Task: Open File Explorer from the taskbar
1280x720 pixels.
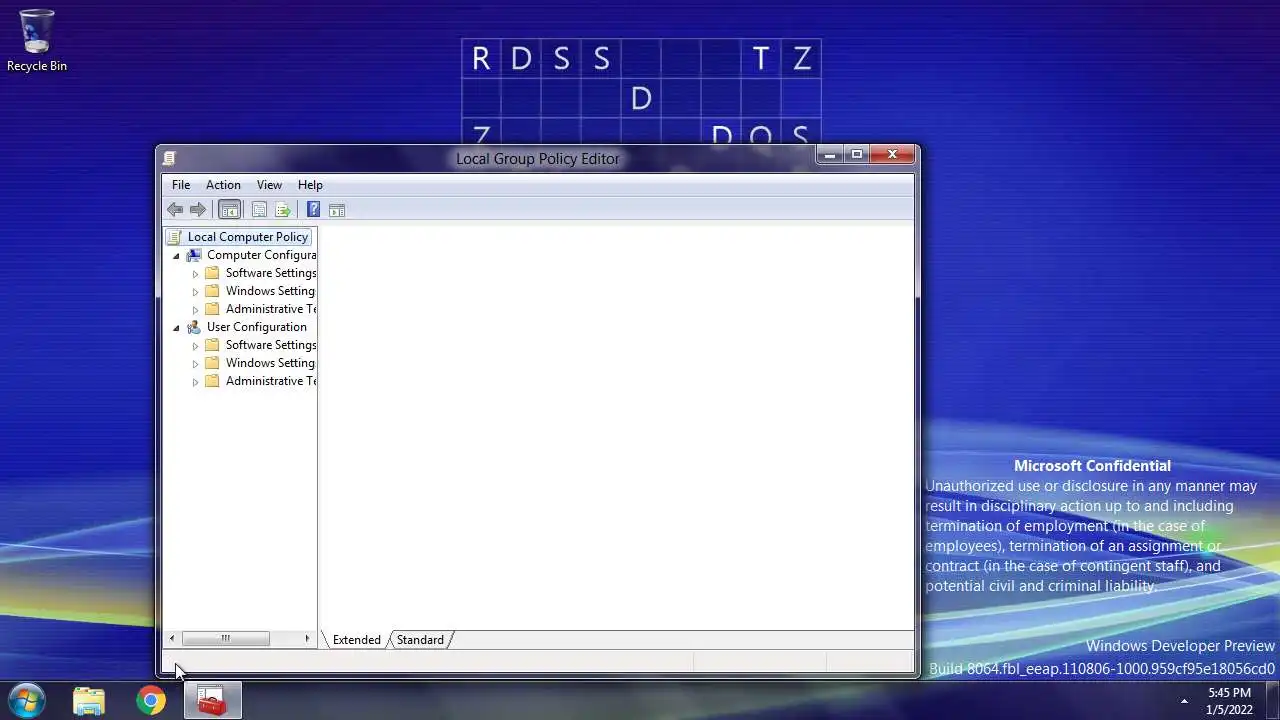Action: pyautogui.click(x=89, y=700)
